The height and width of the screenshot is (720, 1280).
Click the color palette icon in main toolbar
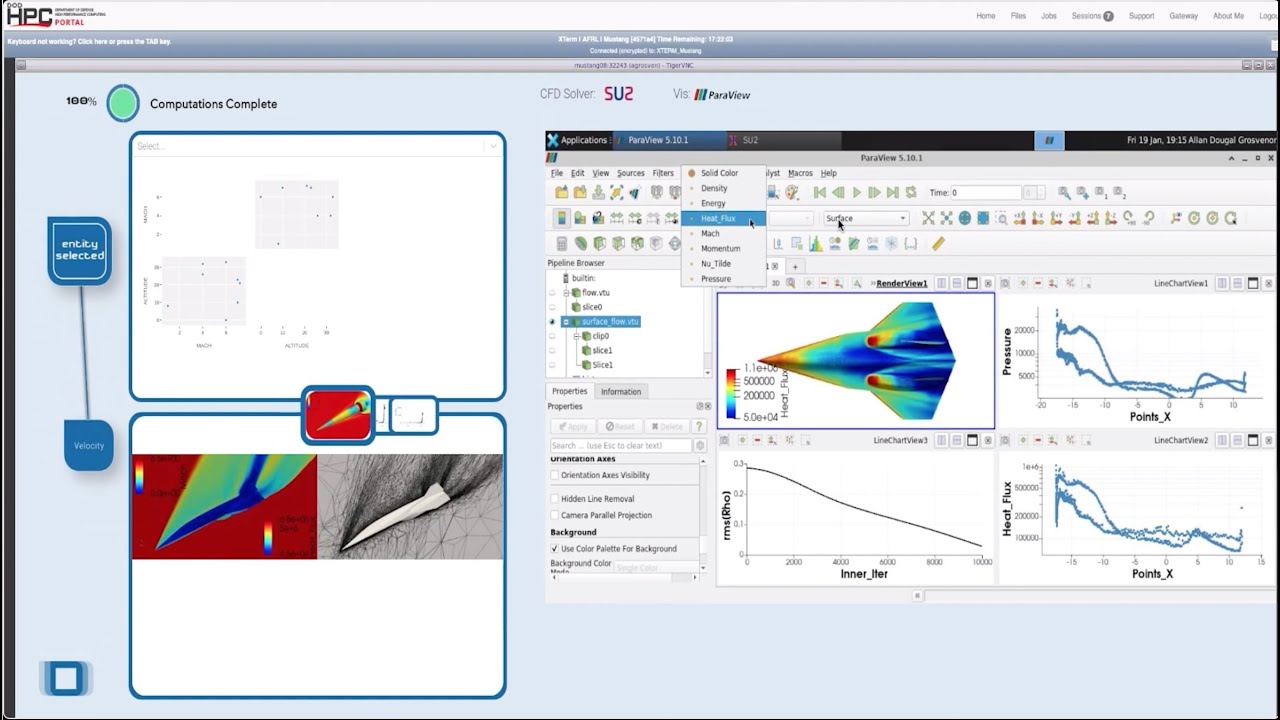pos(792,192)
